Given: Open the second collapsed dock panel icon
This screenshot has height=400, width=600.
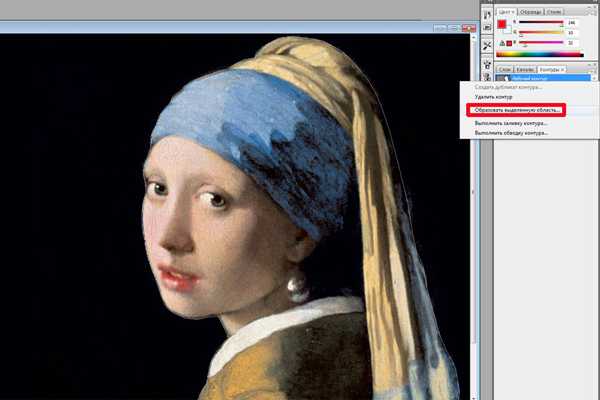Looking at the screenshot, I should click(x=487, y=28).
